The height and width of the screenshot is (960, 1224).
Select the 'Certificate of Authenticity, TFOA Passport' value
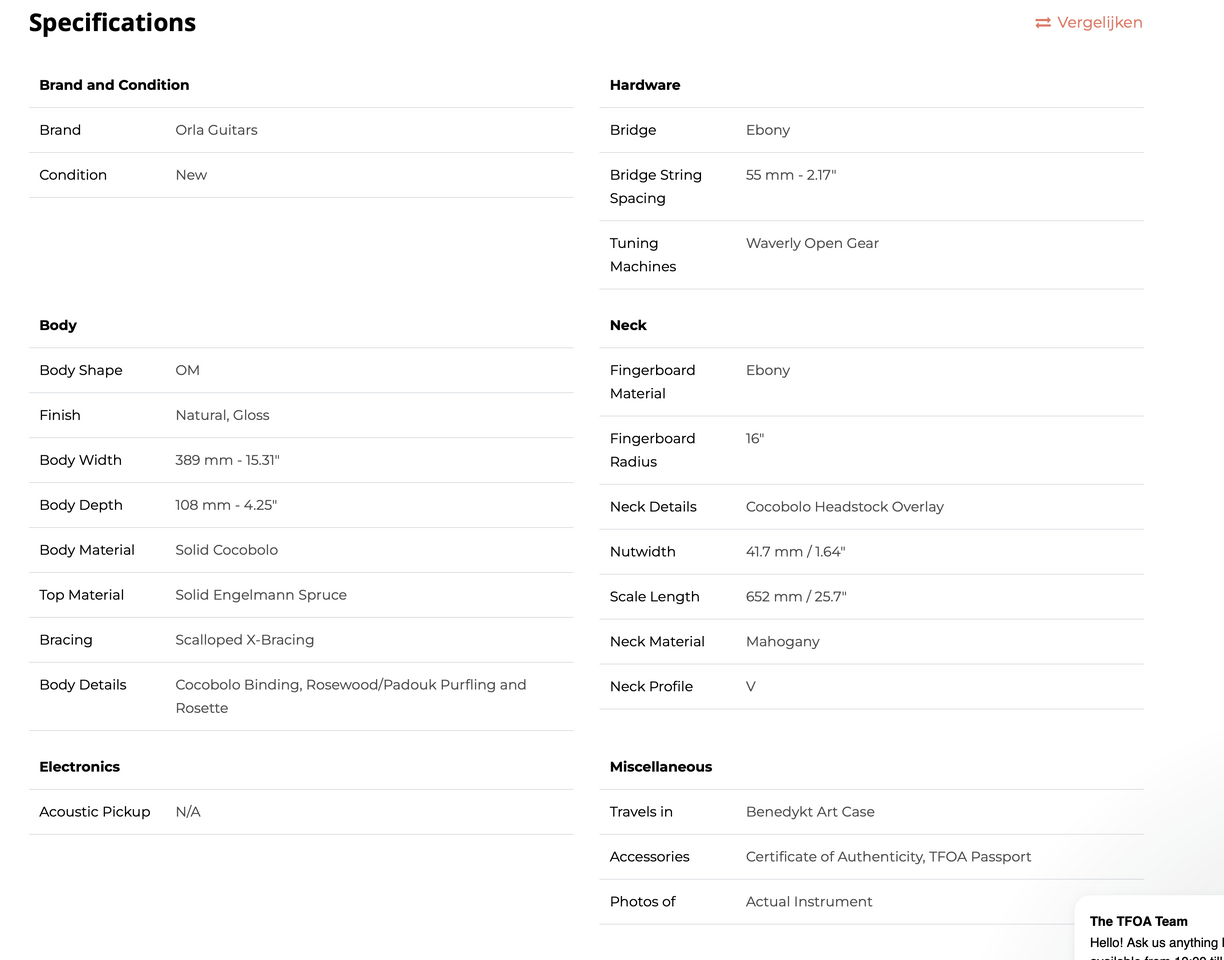pos(888,857)
